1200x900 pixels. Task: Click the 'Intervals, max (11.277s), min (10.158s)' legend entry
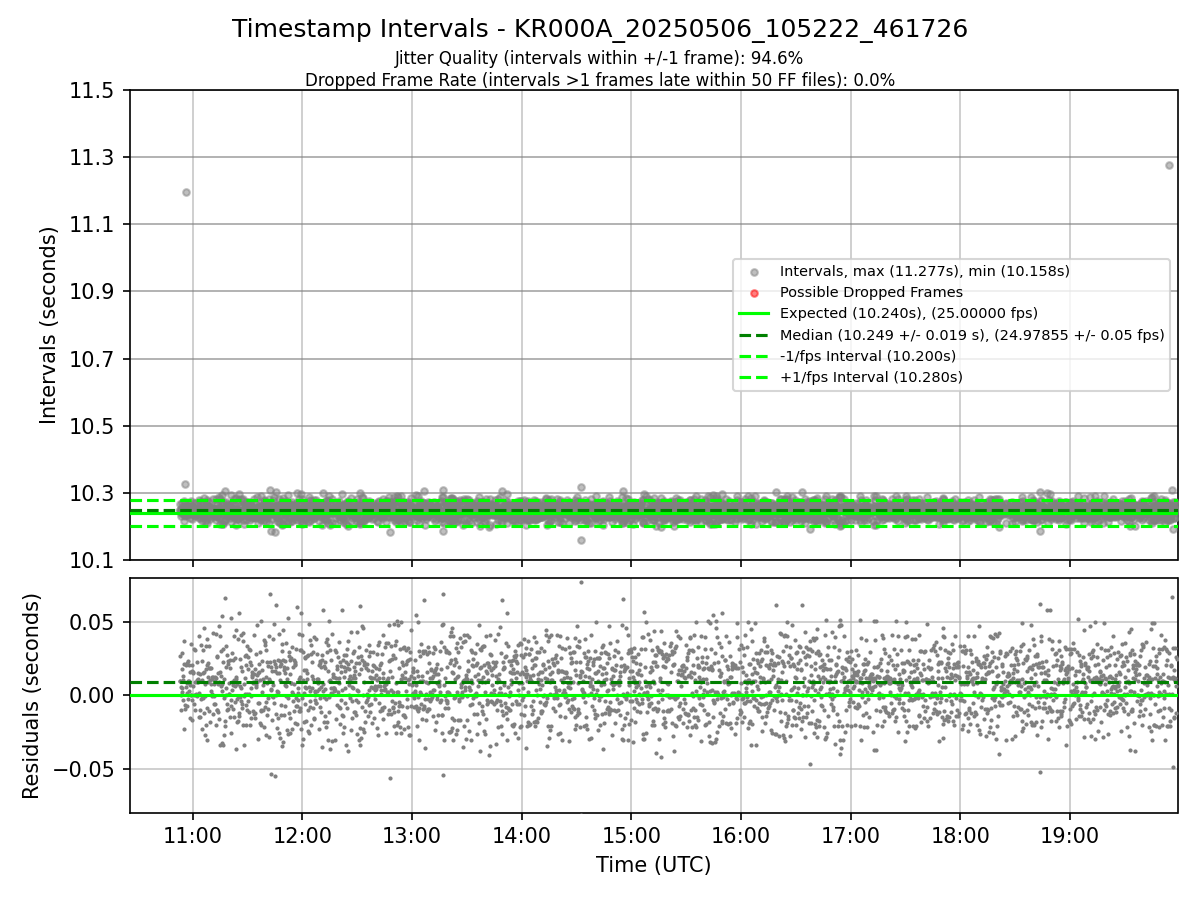tap(925, 271)
